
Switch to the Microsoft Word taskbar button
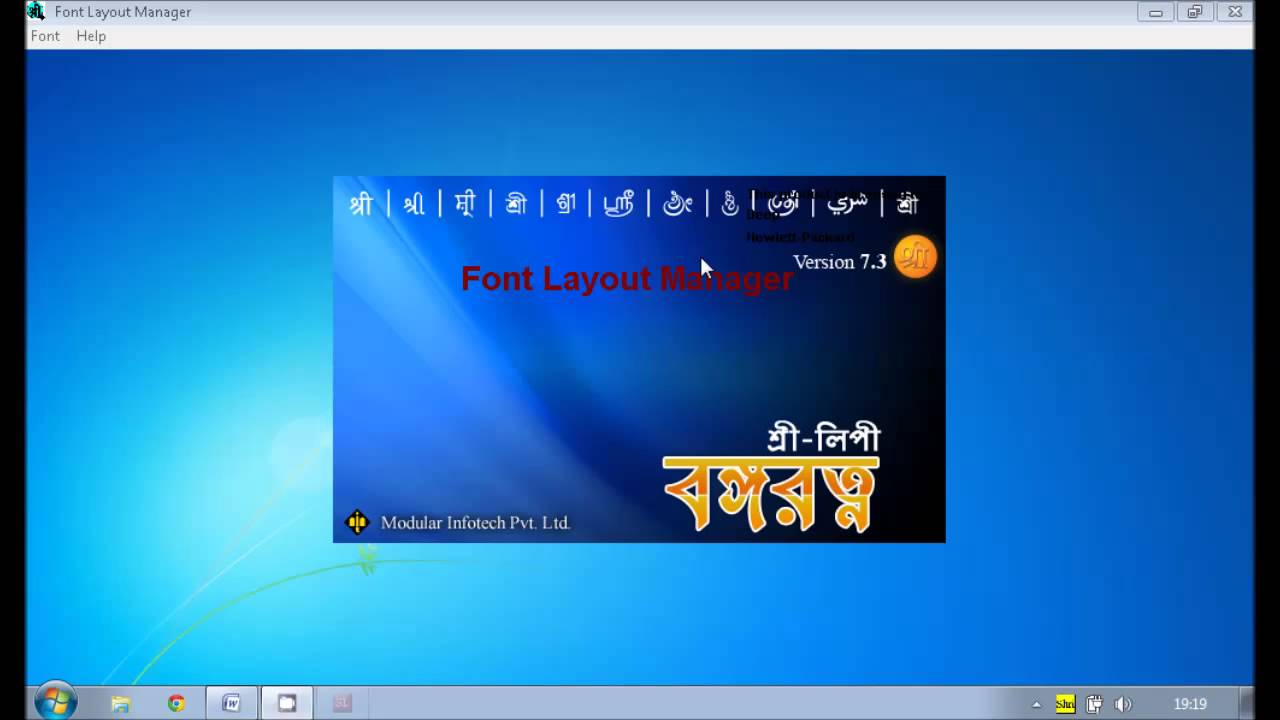pyautogui.click(x=232, y=704)
